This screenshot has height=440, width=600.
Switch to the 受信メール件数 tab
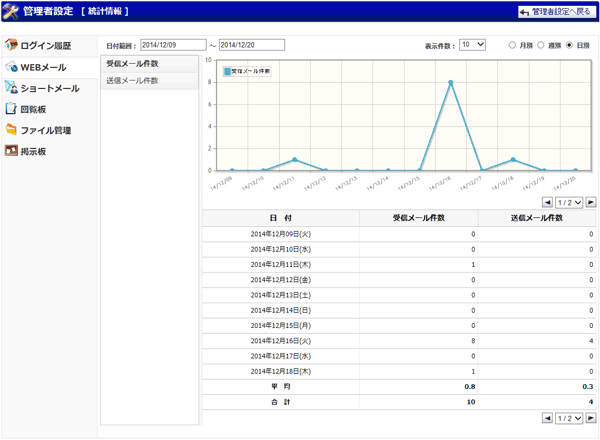click(149, 64)
